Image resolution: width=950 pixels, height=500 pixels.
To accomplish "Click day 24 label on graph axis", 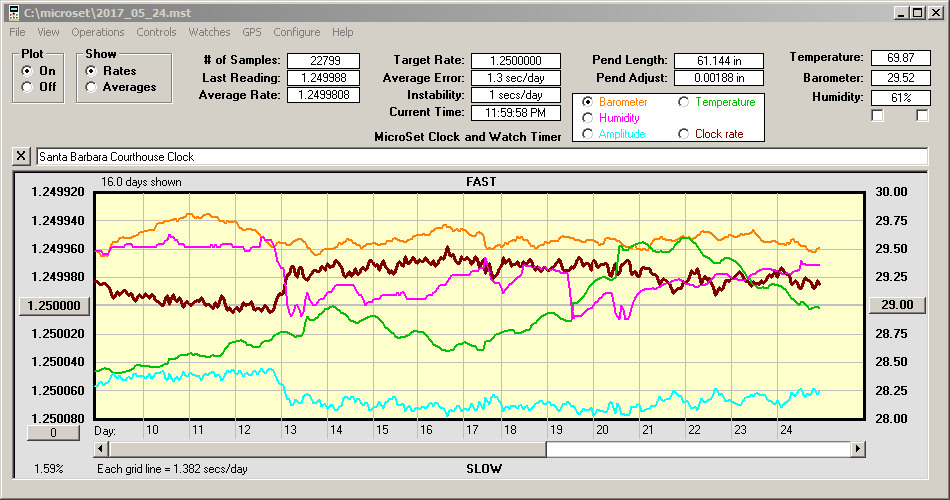I will click(x=786, y=430).
